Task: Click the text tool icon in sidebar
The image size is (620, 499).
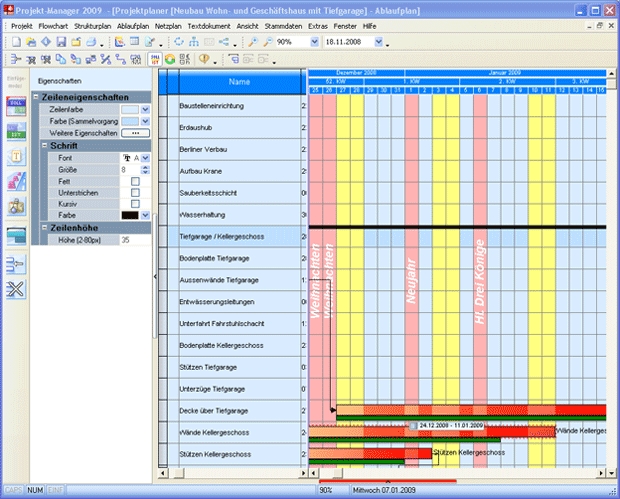Action: 16,157
